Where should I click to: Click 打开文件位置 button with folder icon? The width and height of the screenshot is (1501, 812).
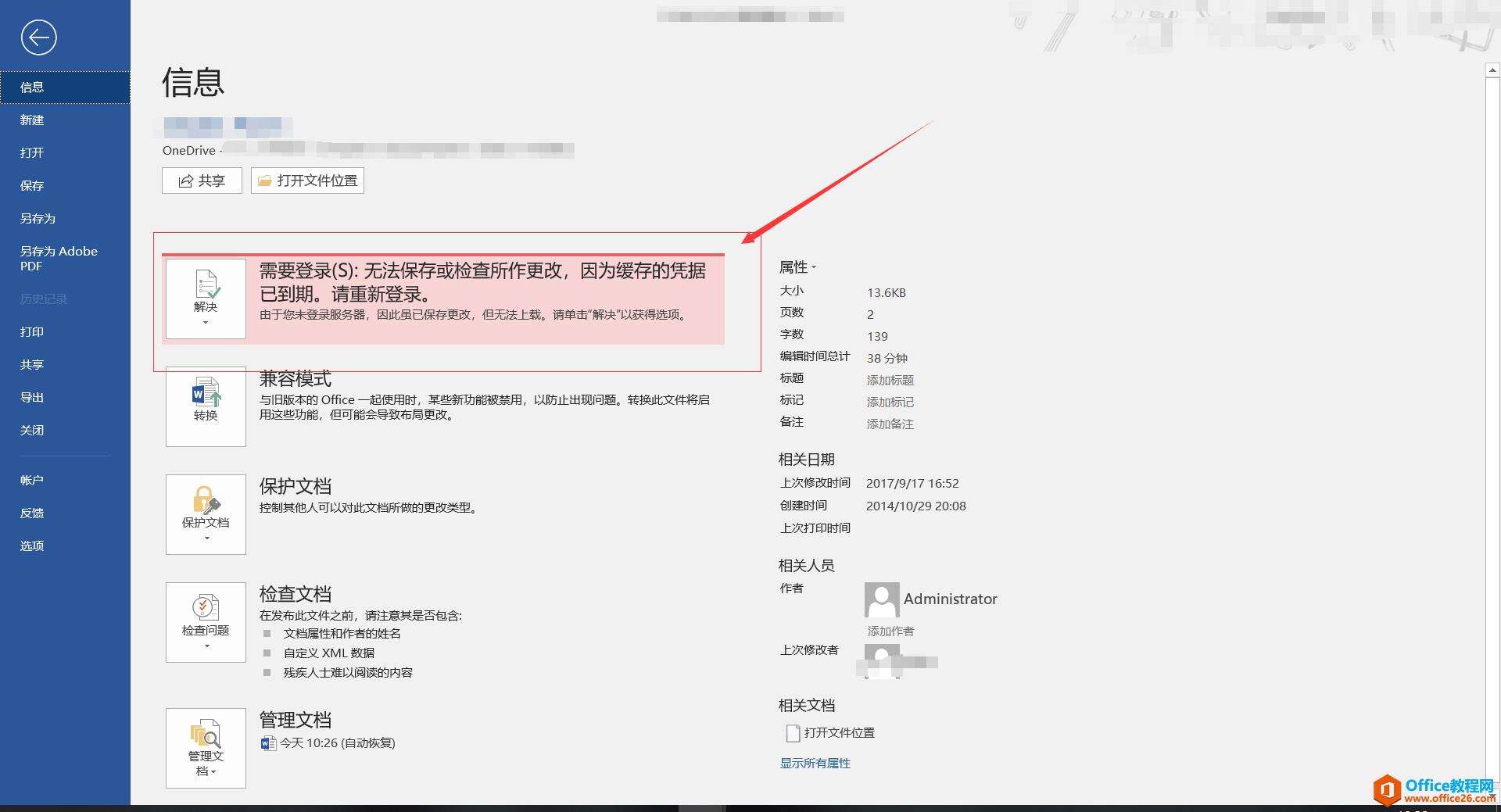pos(307,181)
